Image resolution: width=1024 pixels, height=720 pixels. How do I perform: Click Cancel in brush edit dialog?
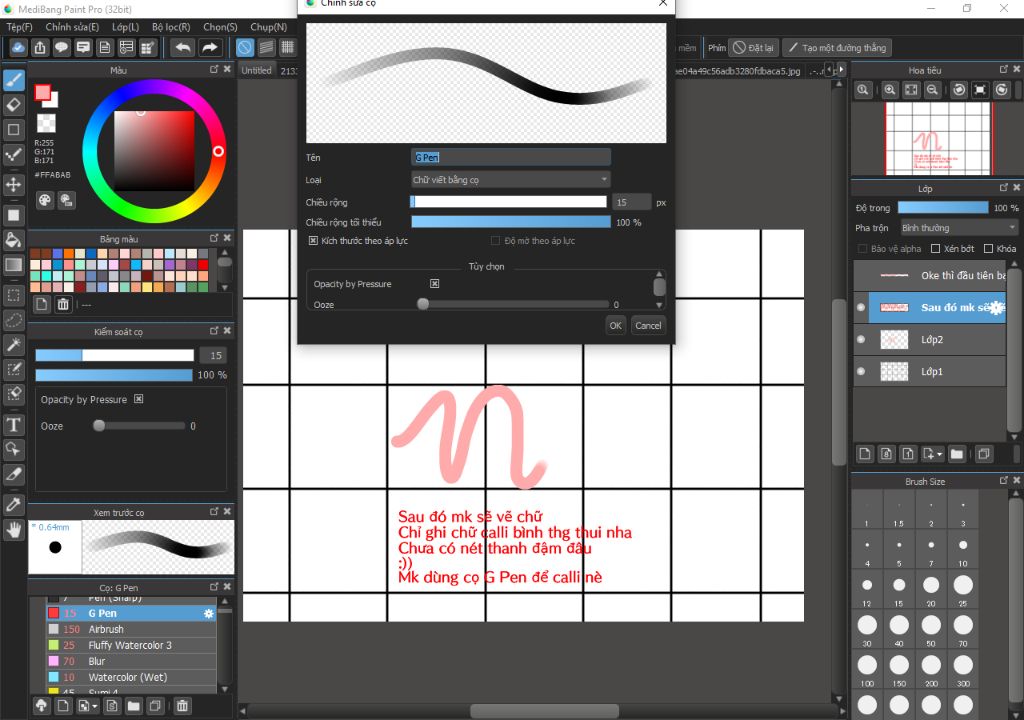coord(648,325)
